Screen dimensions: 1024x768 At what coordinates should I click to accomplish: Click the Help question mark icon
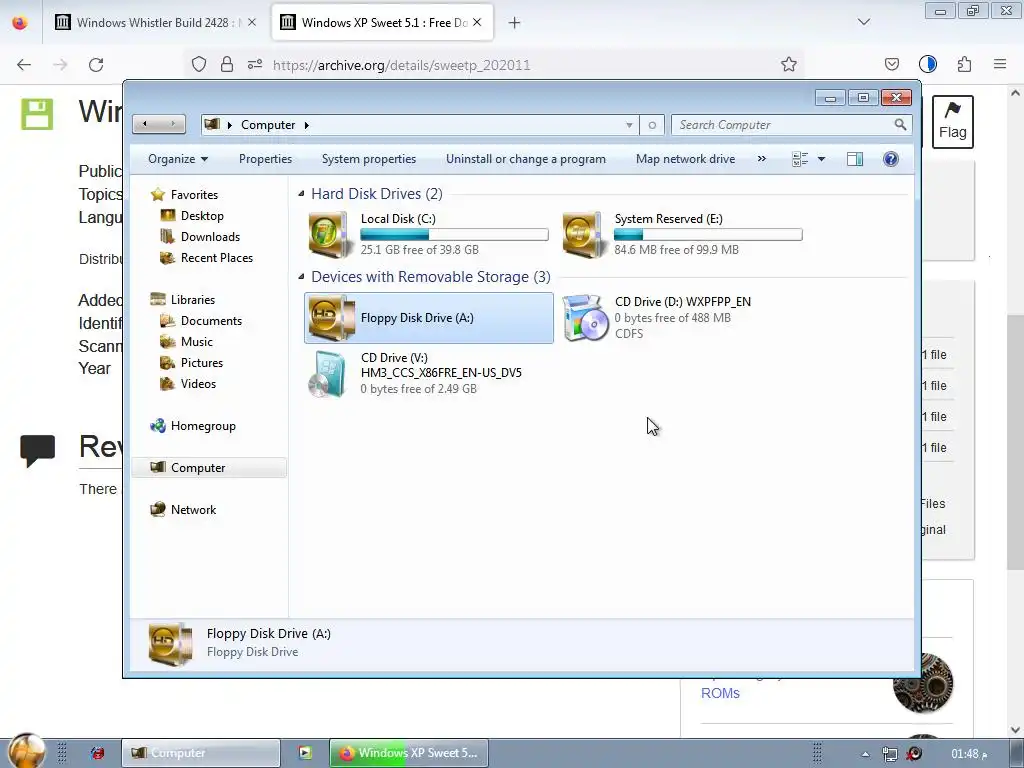890,159
